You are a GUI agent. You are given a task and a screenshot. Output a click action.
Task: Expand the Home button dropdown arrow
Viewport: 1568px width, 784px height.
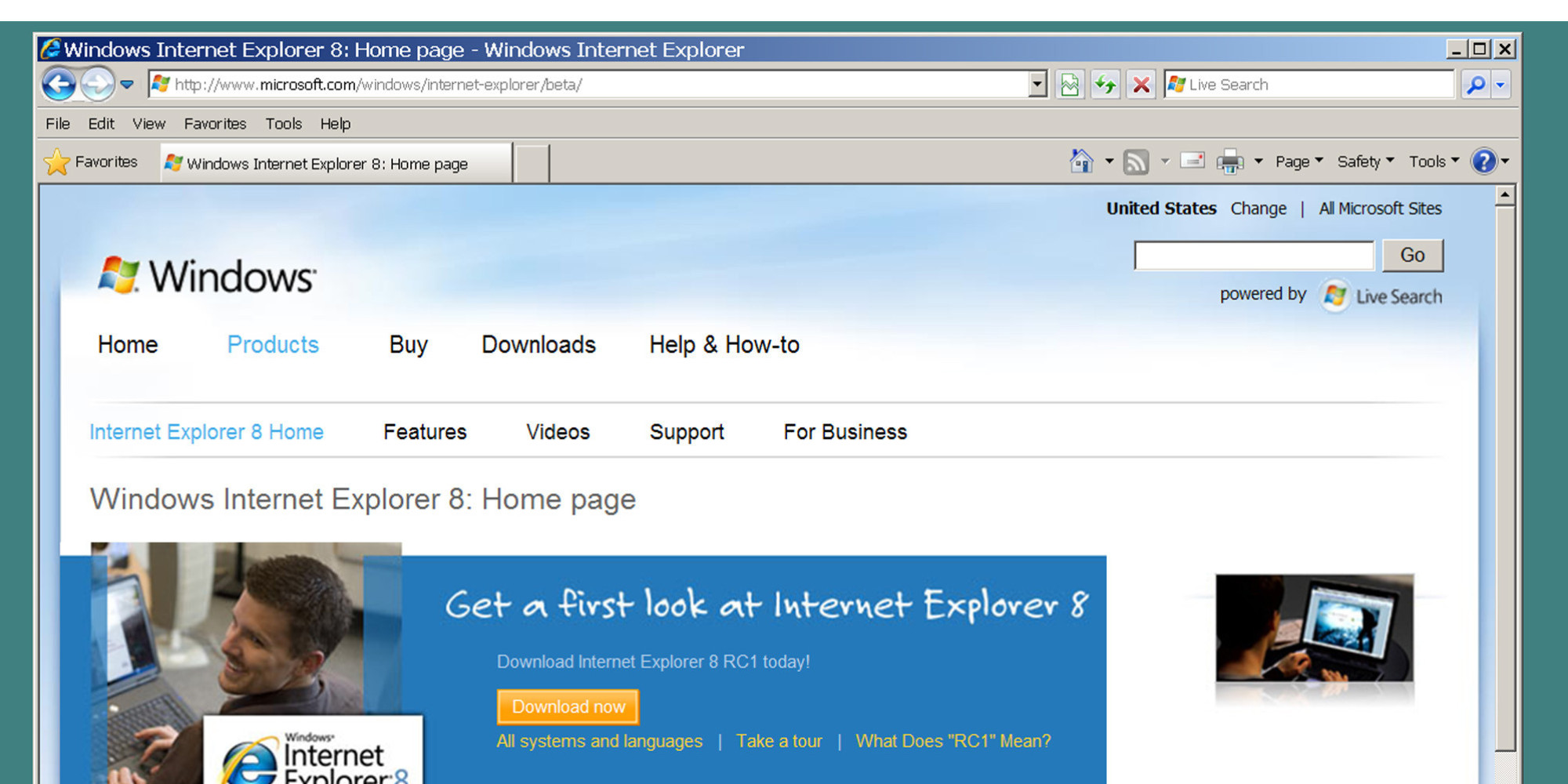tap(1109, 162)
